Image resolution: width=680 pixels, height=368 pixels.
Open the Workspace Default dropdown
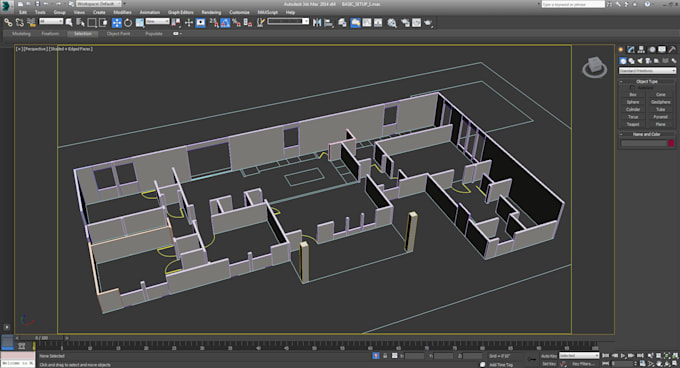coord(99,4)
